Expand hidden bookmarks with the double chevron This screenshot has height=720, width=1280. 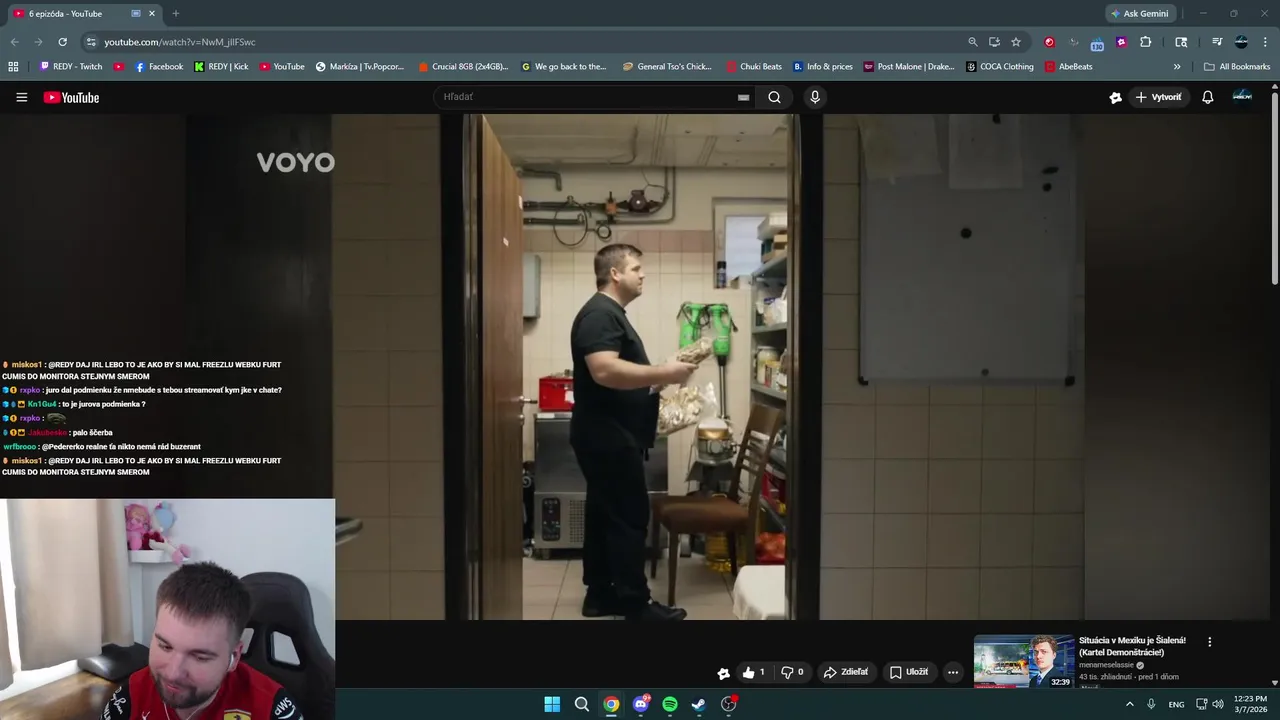coord(1177,67)
